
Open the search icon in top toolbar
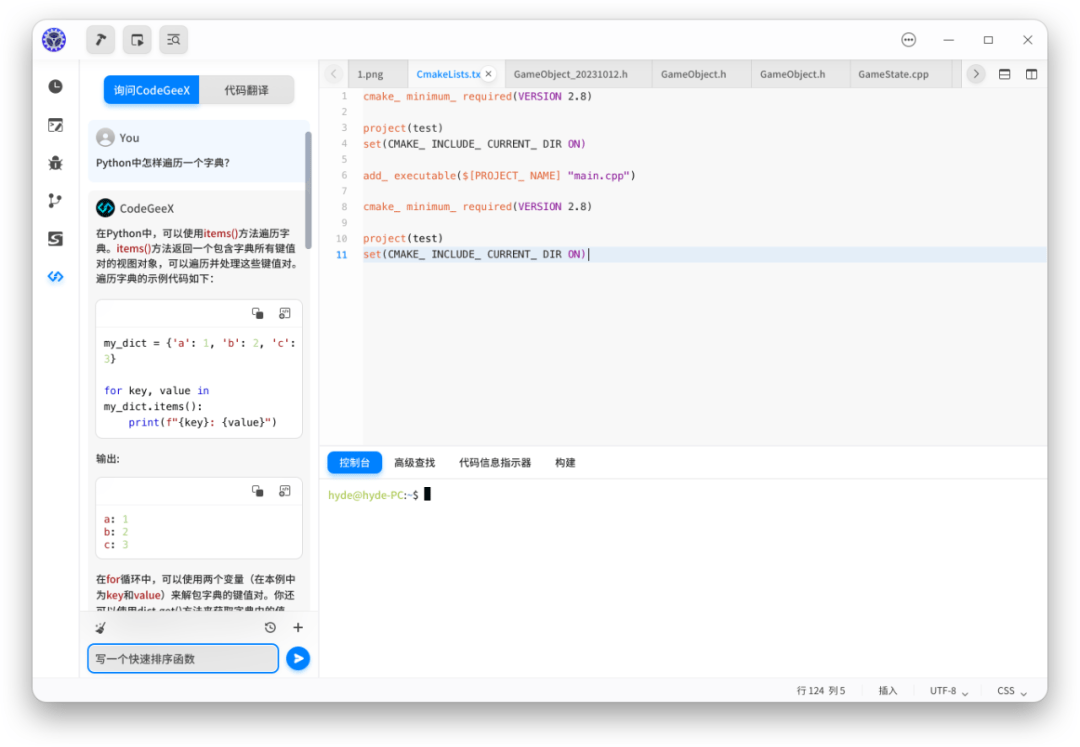[173, 40]
